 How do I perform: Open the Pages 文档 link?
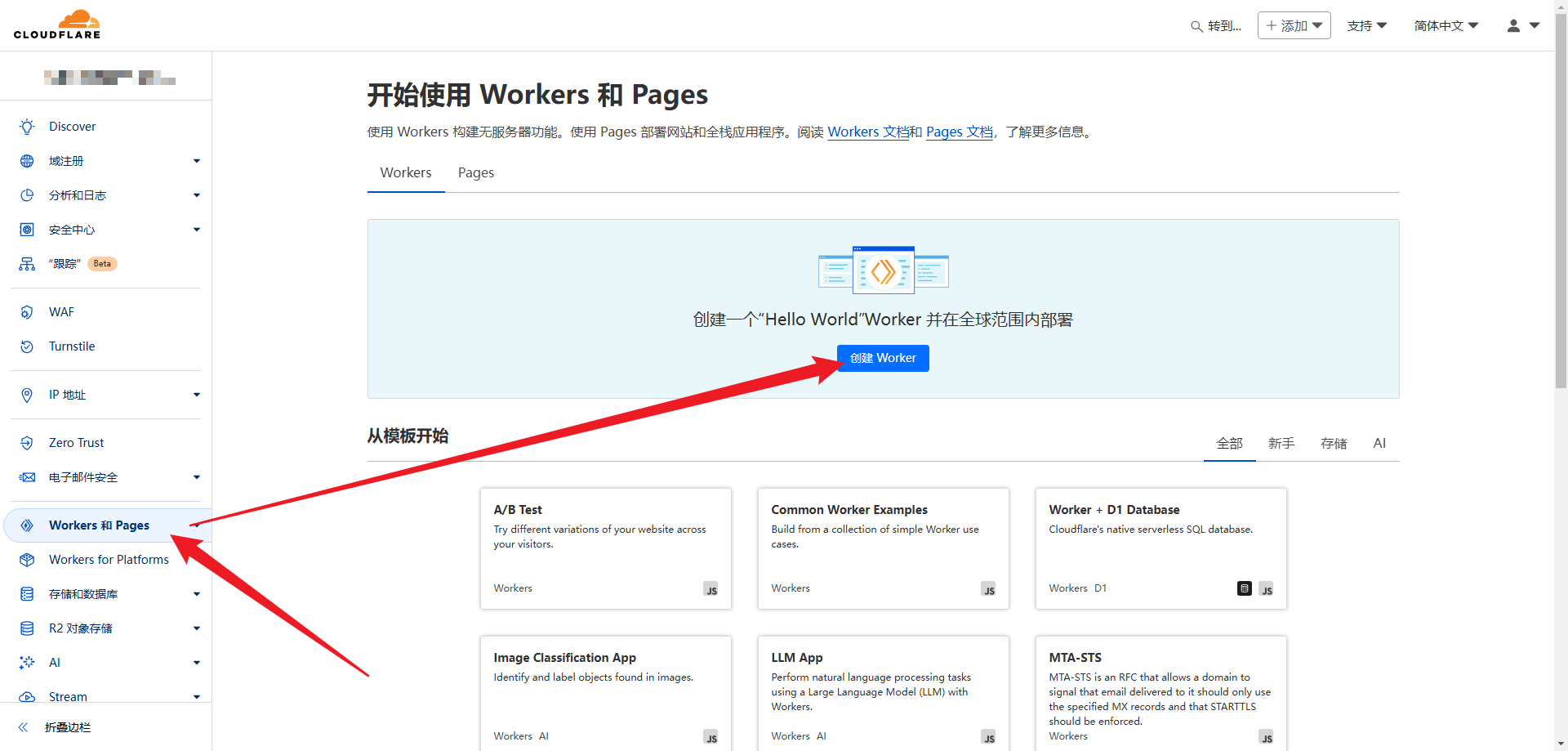click(x=960, y=132)
